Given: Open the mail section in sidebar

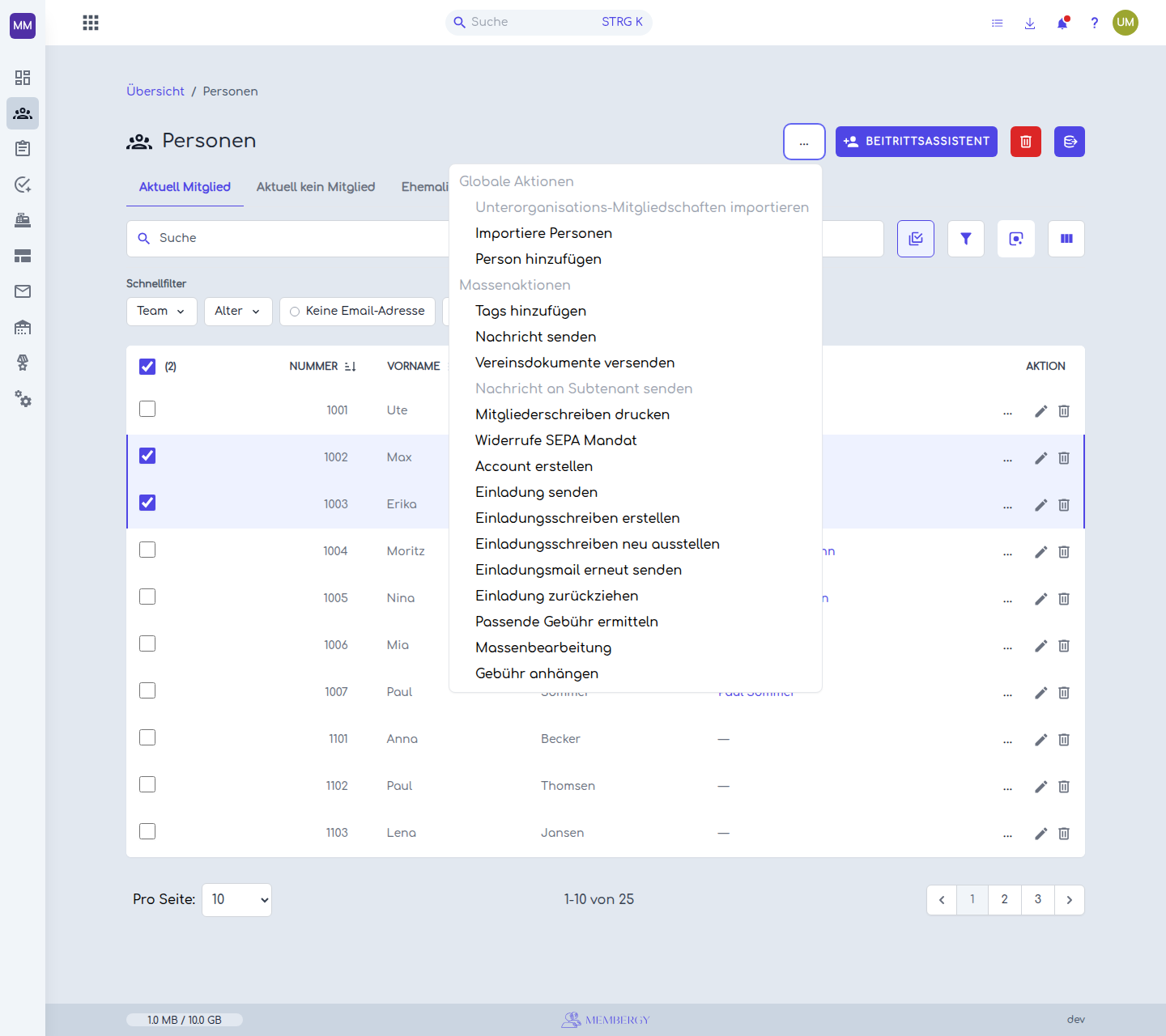Looking at the screenshot, I should click(23, 291).
